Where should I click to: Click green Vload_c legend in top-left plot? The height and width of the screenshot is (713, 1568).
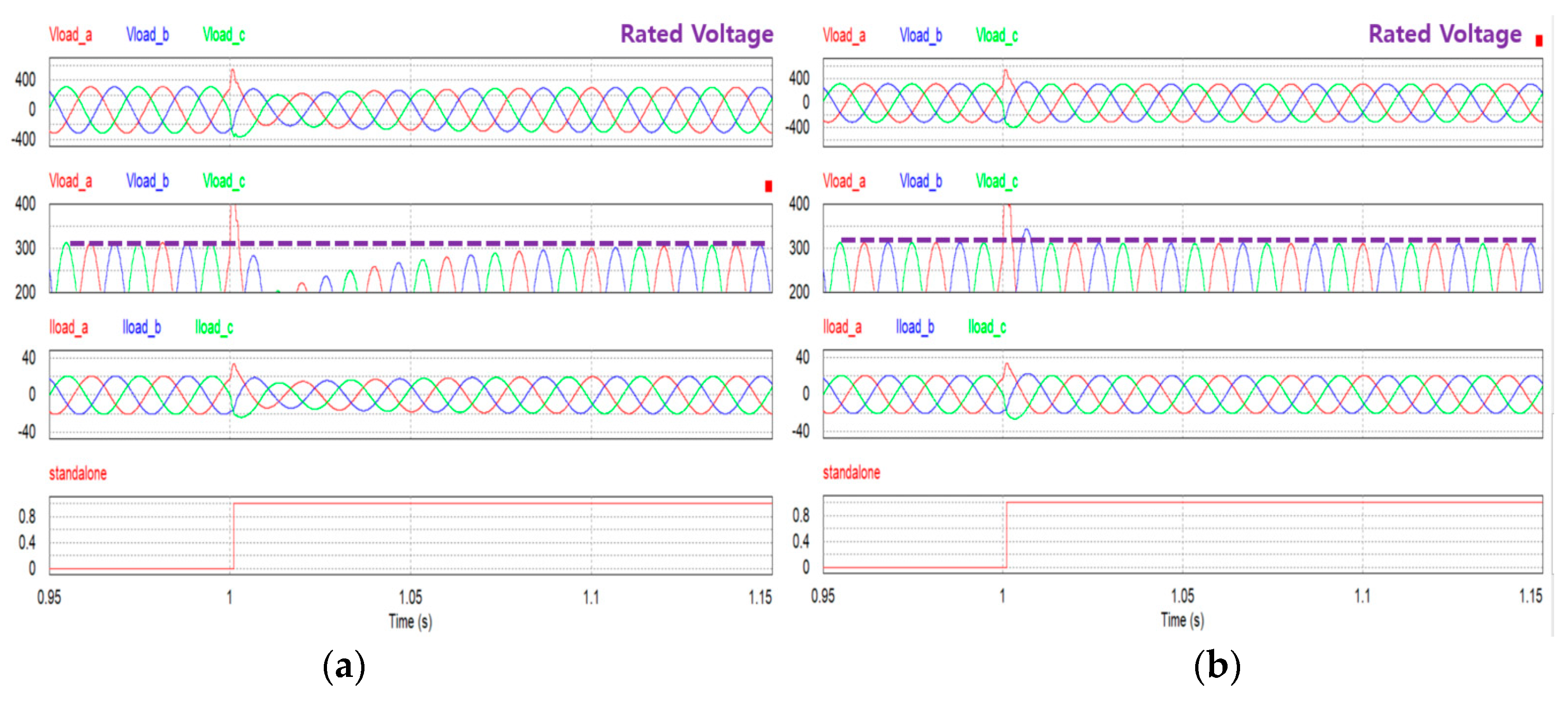[x=223, y=35]
